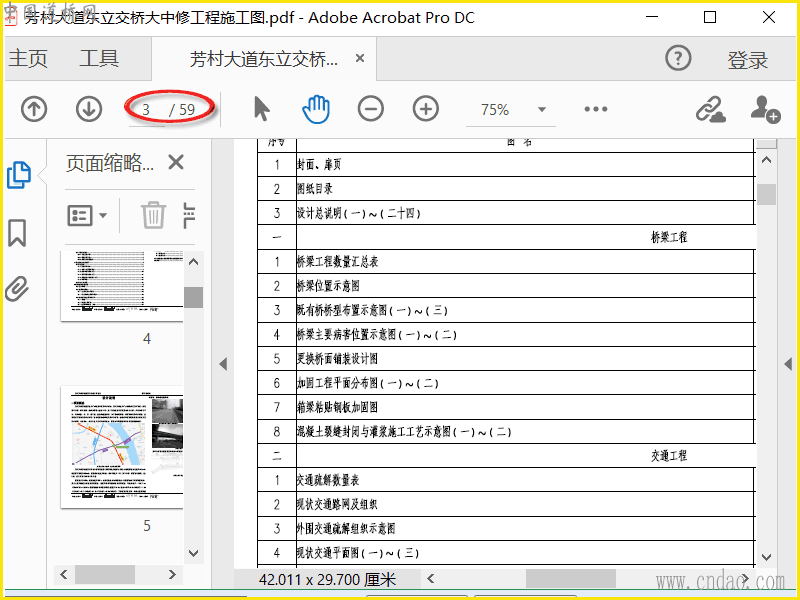
Task: Click the 桥梁位置示意图 row
Action: [506, 286]
